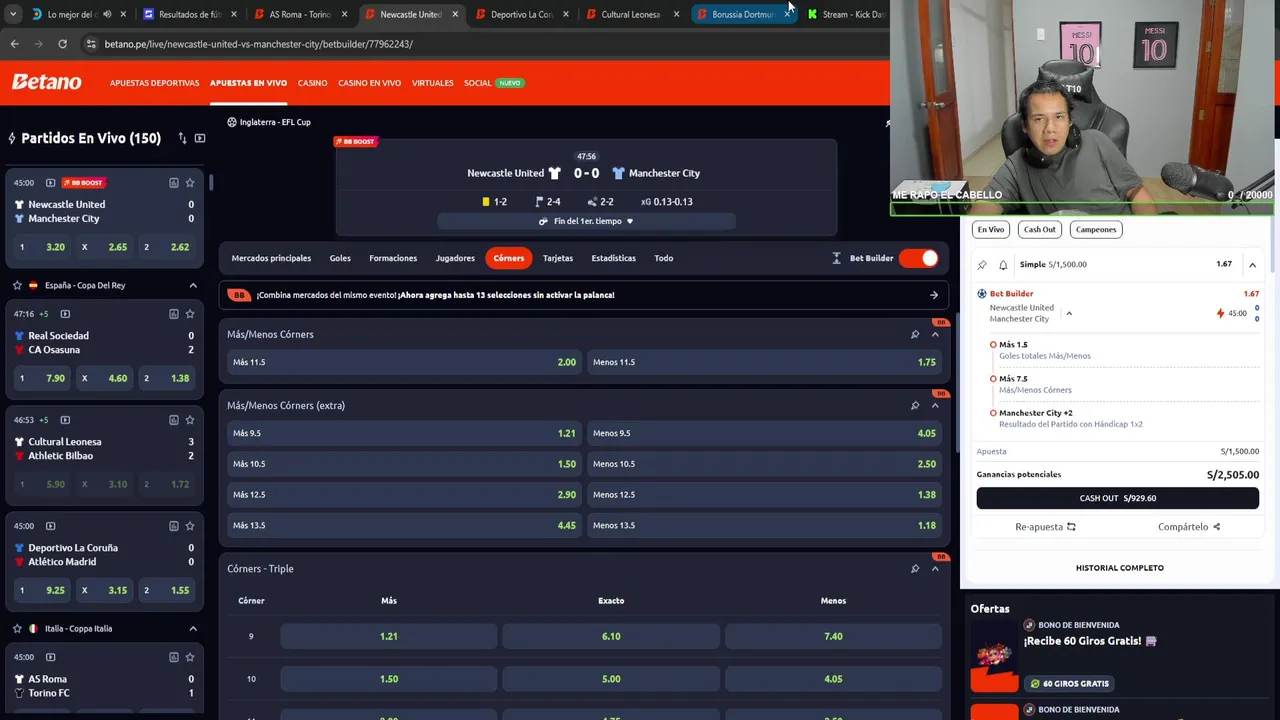This screenshot has width=1280, height=720.
Task: Open the Apuestas Deportivas menu
Action: pos(154,83)
